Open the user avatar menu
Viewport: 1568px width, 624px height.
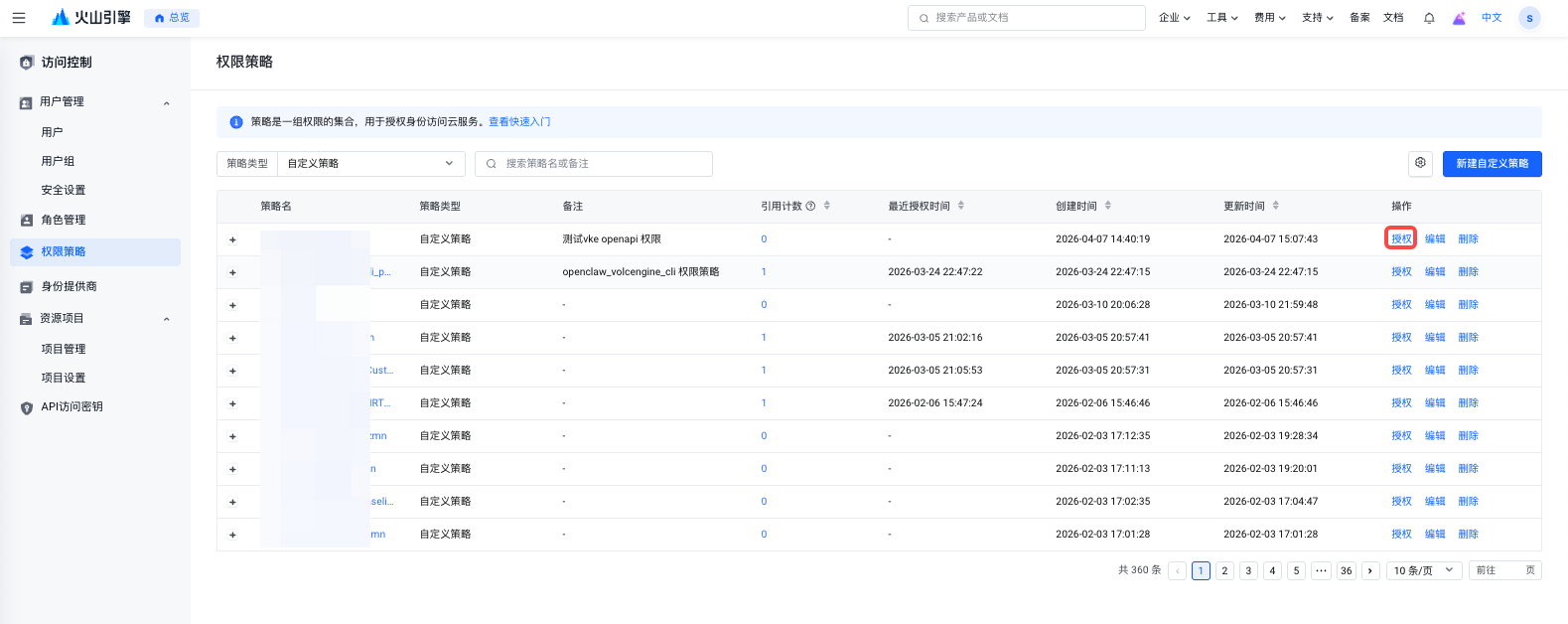(x=1529, y=18)
